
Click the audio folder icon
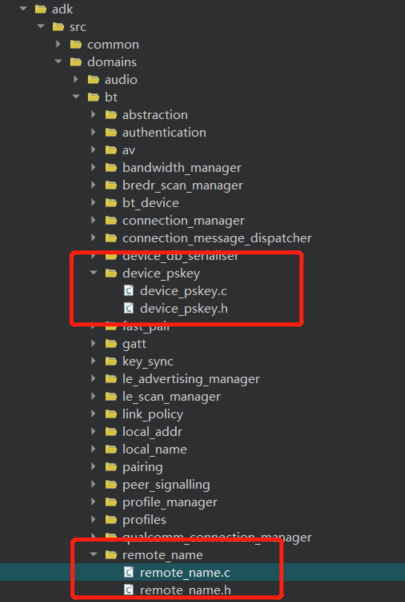click(x=93, y=79)
